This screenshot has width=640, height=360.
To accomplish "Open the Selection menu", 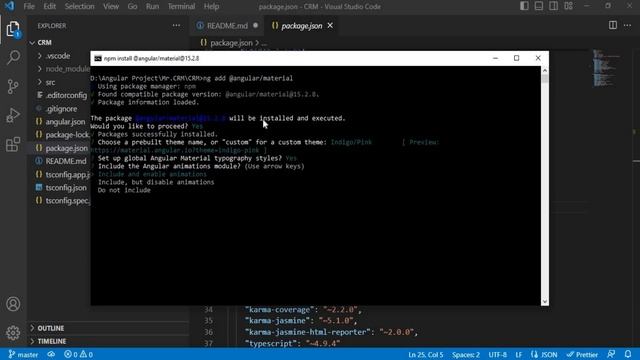I will pos(79,7).
